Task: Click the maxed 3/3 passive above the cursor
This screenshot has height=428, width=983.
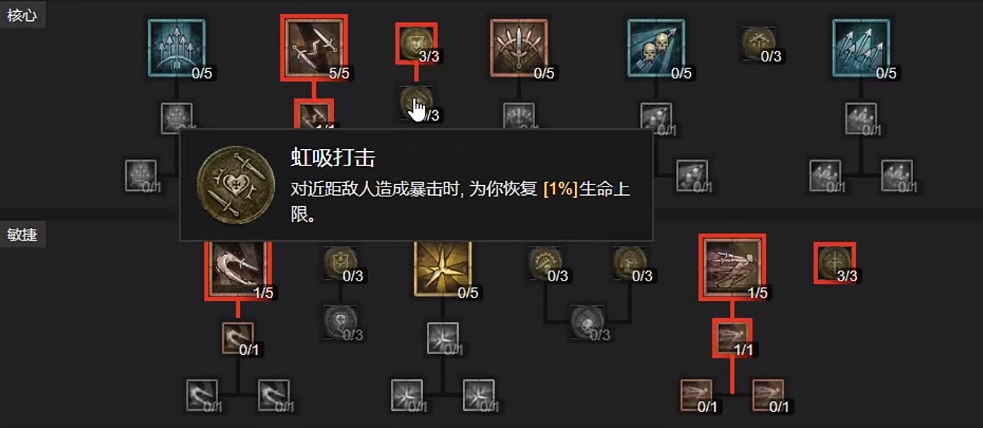Action: coord(416,43)
